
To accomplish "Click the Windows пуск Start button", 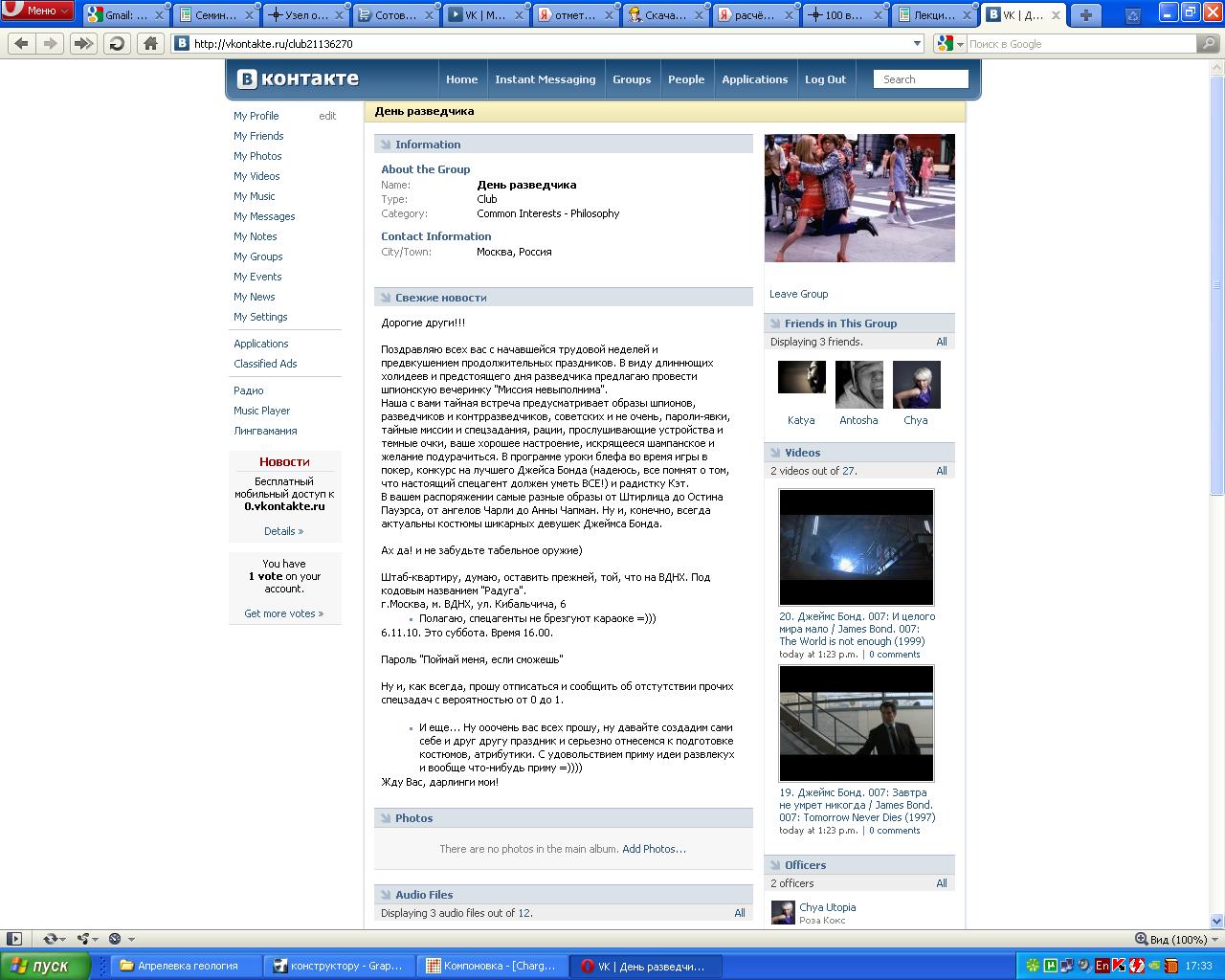I will tap(45, 966).
